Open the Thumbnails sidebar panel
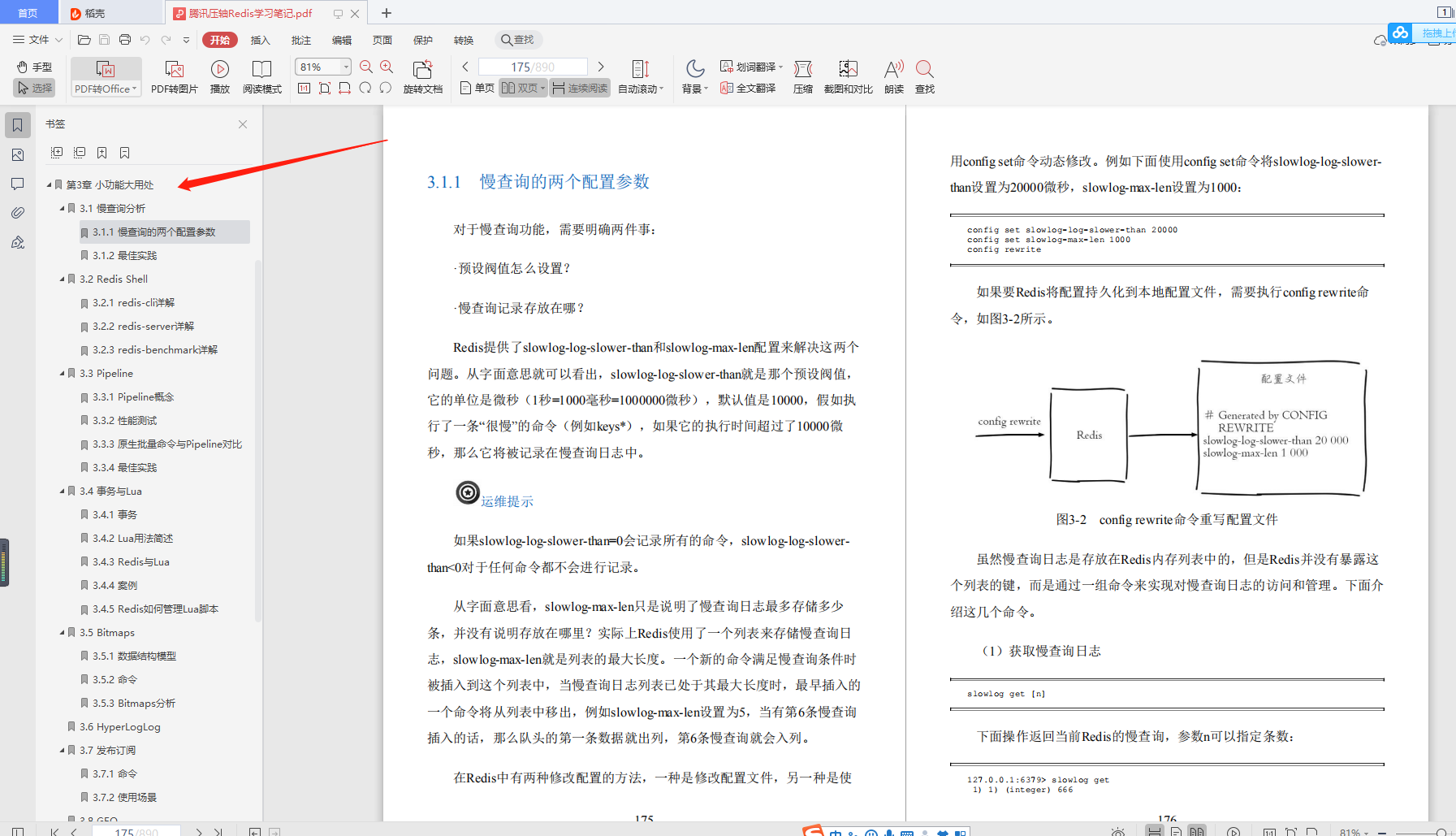This screenshot has width=1456, height=836. 17,154
